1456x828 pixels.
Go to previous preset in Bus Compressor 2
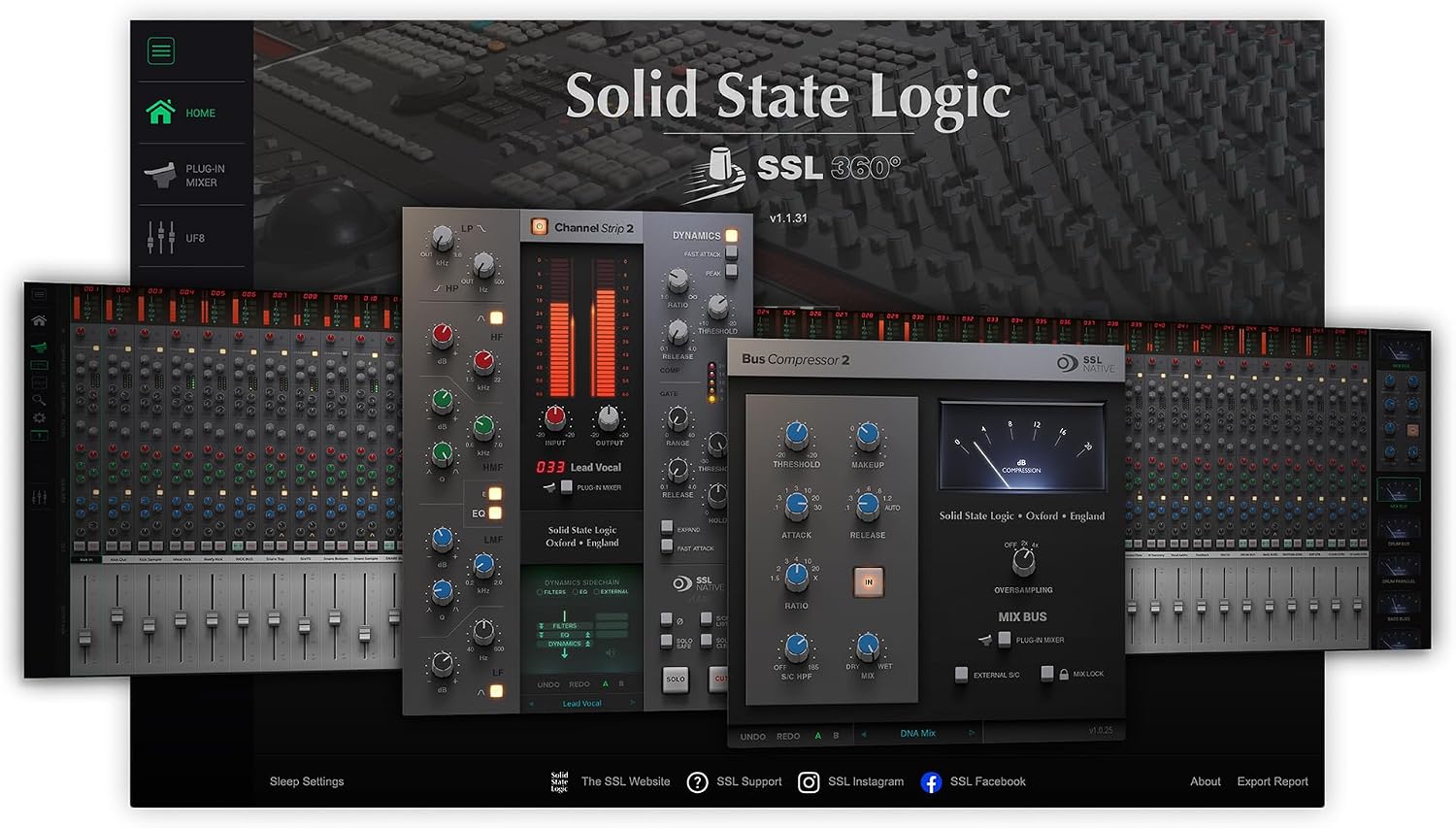[x=863, y=734]
